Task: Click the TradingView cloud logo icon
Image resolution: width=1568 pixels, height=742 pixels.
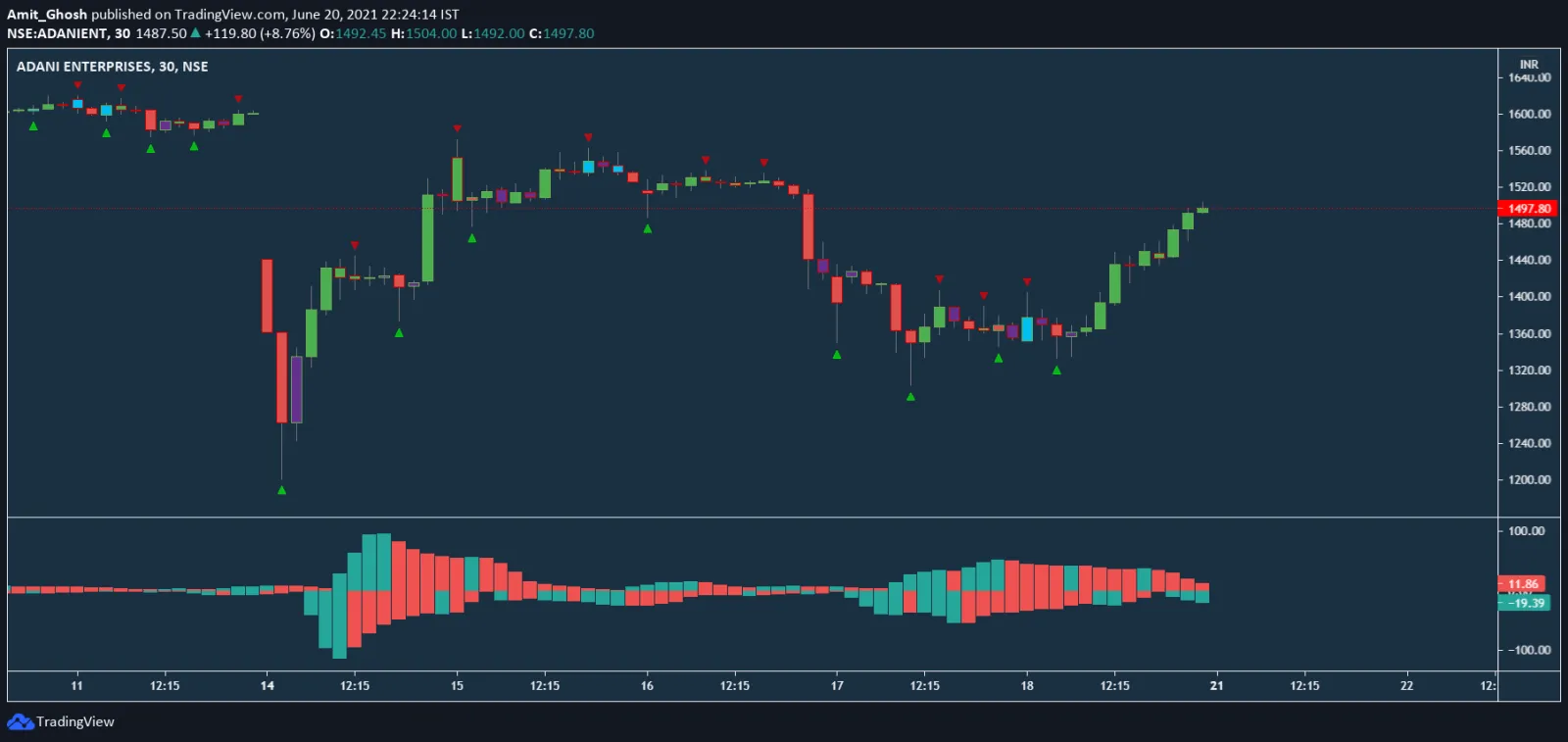Action: coord(20,722)
